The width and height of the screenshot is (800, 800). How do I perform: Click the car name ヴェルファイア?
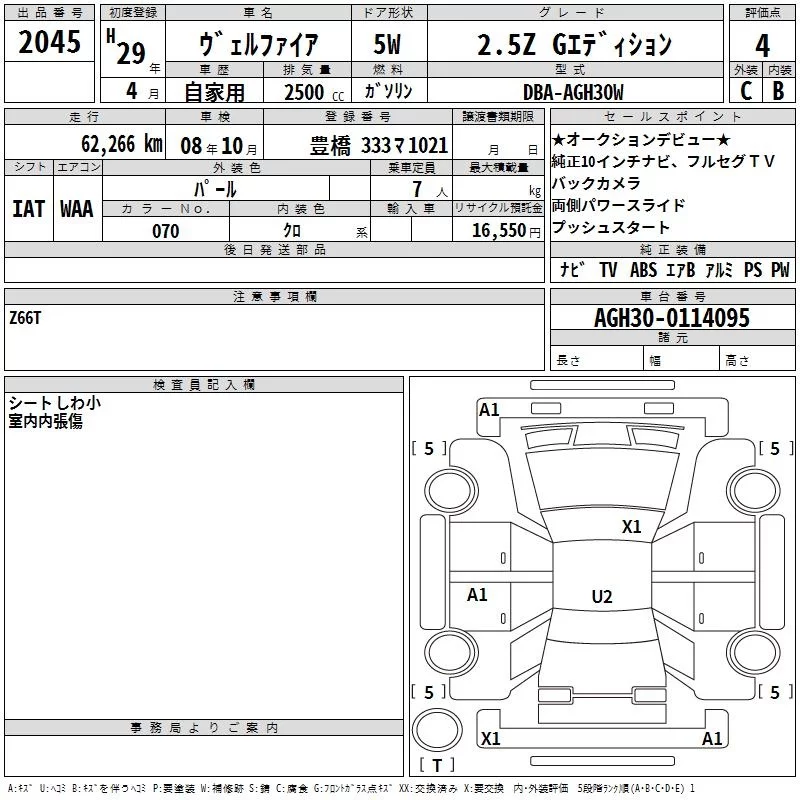259,44
